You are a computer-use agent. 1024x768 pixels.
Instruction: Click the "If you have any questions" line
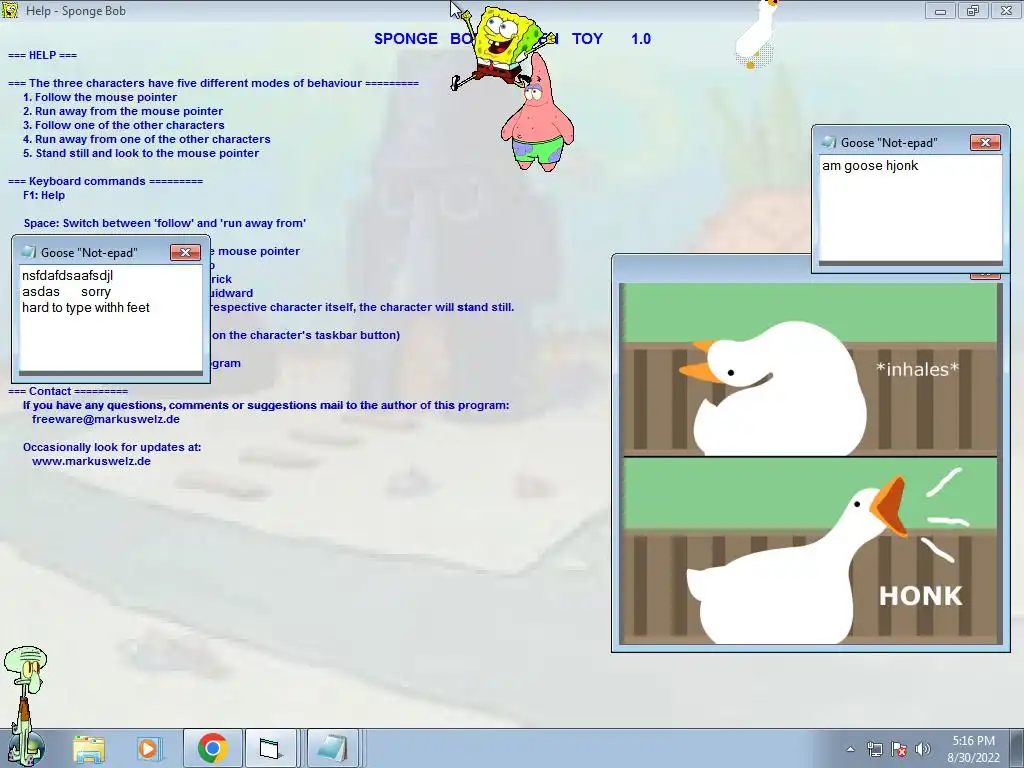point(266,406)
